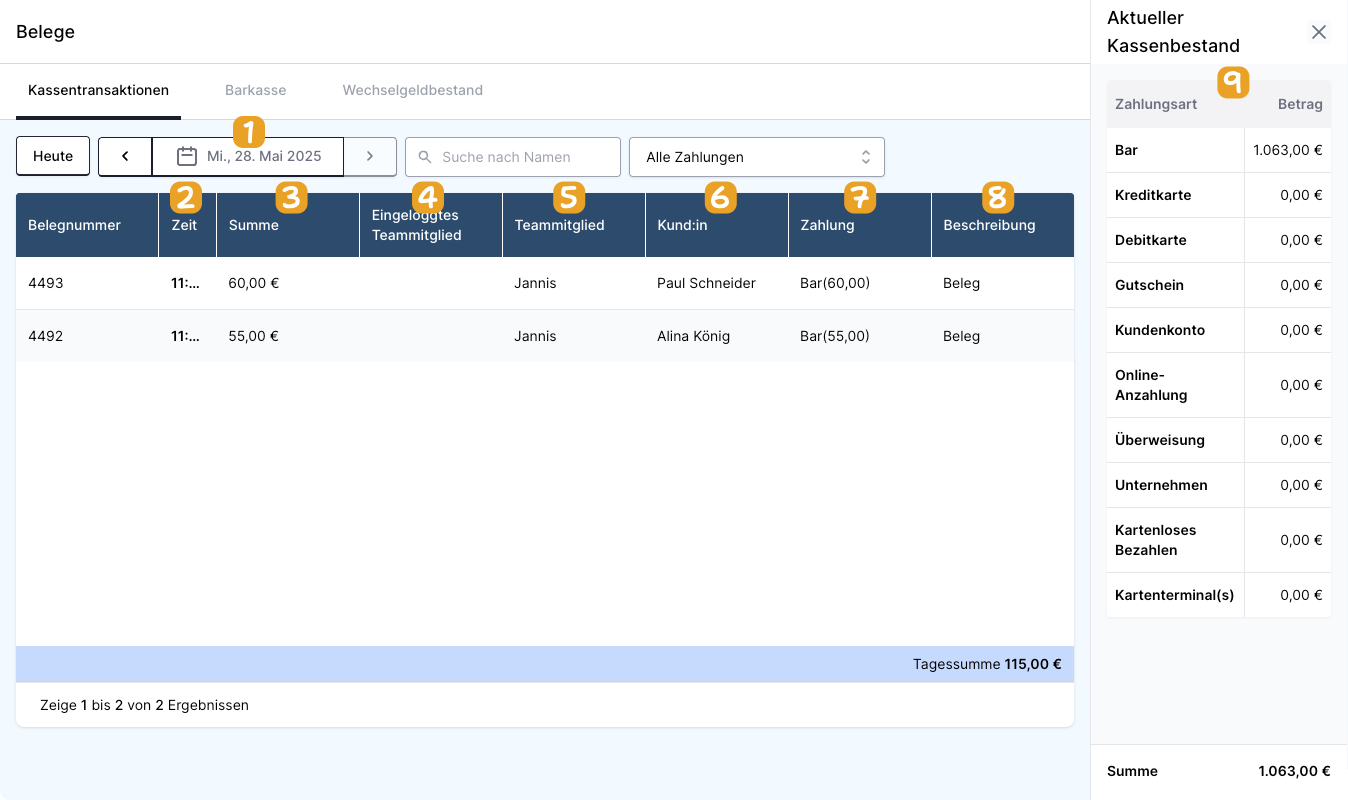Switch to the Kassentransaktionen tab
Screen dimensions: 1348x800
pyautogui.click(x=98, y=90)
